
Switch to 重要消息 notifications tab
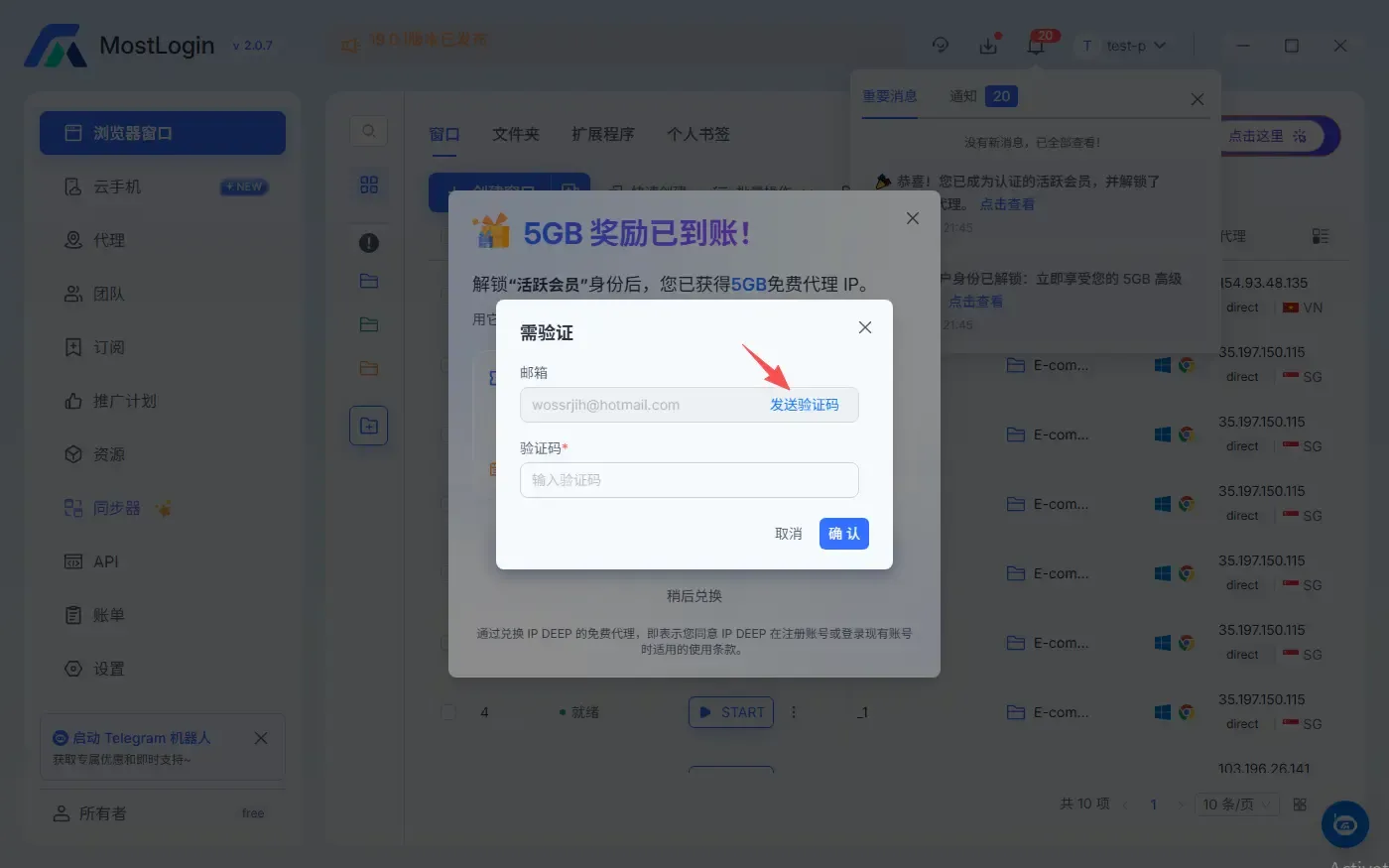890,96
